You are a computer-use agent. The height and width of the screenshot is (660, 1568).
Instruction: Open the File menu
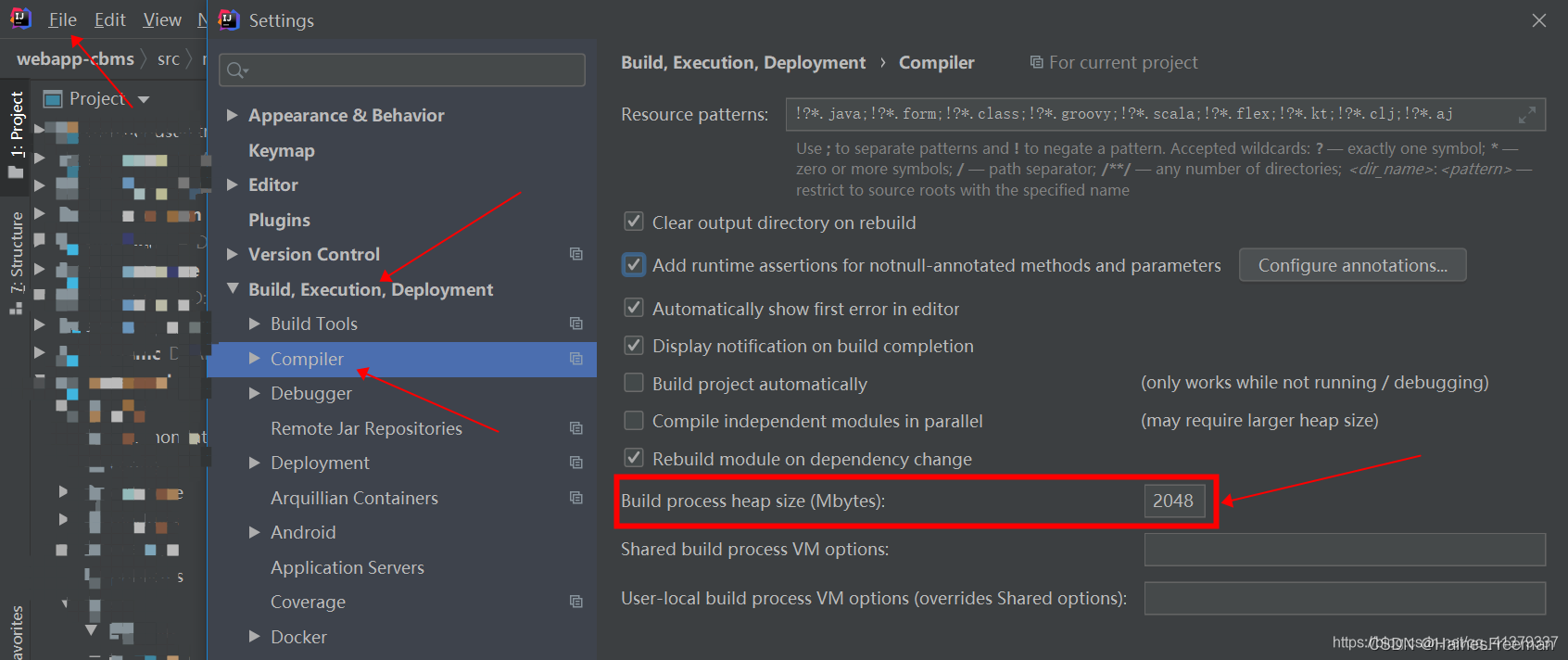[63, 19]
